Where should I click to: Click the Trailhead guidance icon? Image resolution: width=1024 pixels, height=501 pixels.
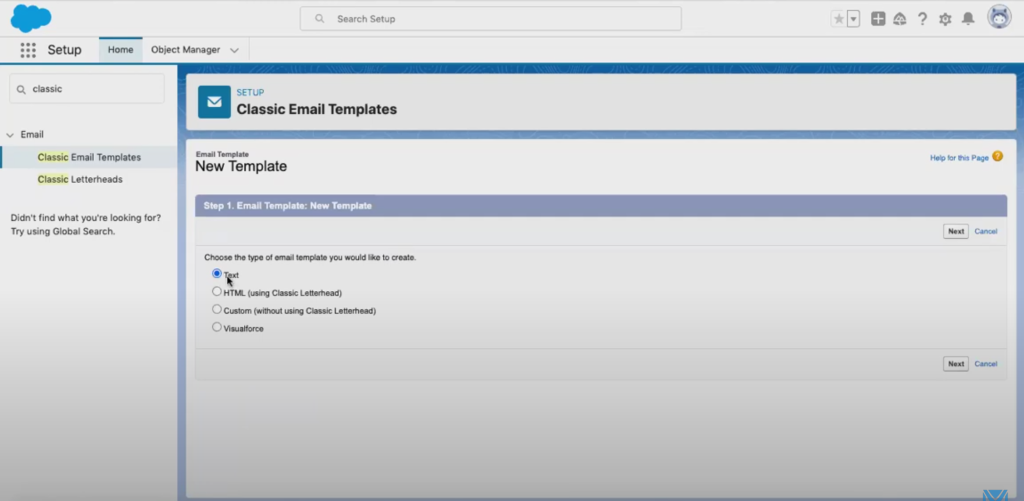(900, 19)
